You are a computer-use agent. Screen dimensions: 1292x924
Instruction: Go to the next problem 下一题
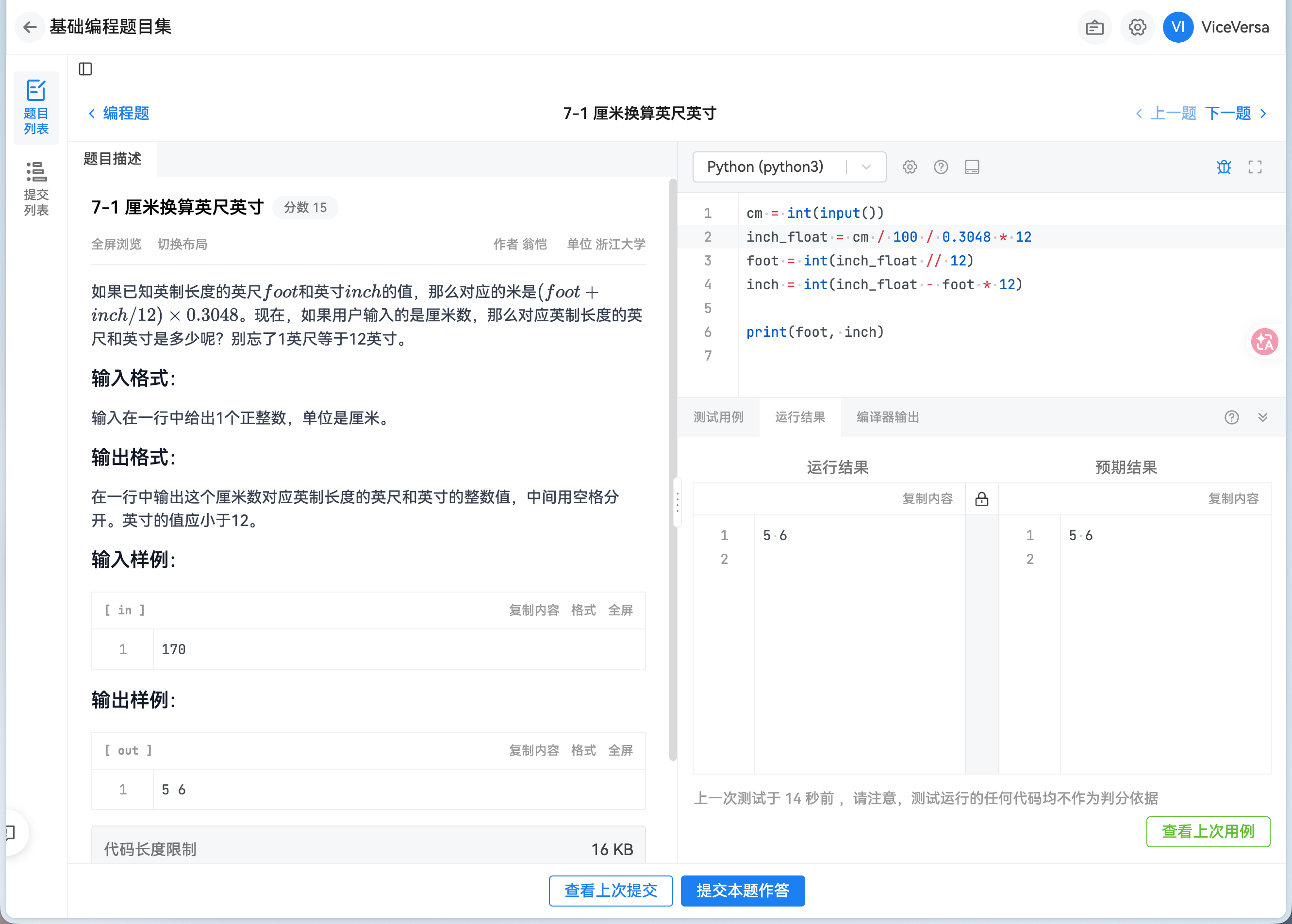(x=1235, y=113)
